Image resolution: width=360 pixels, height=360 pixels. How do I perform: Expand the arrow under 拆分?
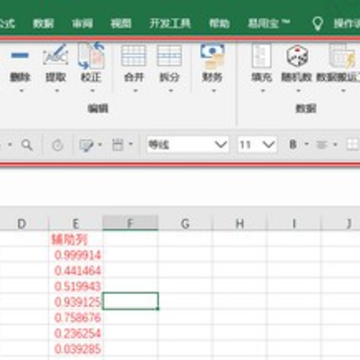pos(171,91)
